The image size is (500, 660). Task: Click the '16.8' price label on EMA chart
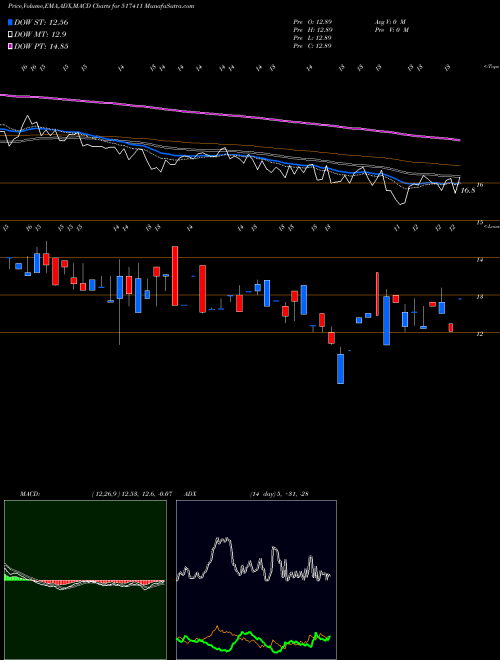[468, 191]
